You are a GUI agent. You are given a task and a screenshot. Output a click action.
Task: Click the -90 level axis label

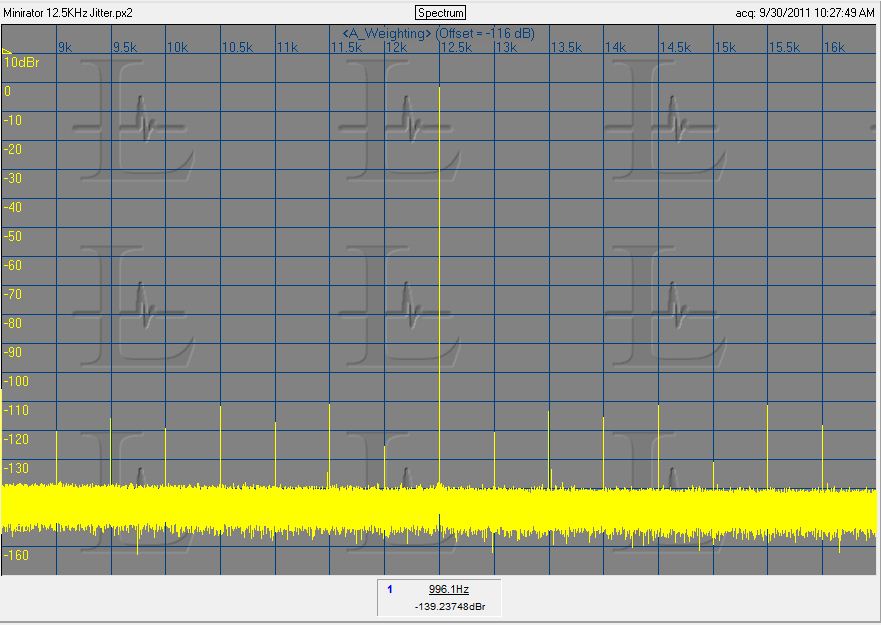coord(13,352)
